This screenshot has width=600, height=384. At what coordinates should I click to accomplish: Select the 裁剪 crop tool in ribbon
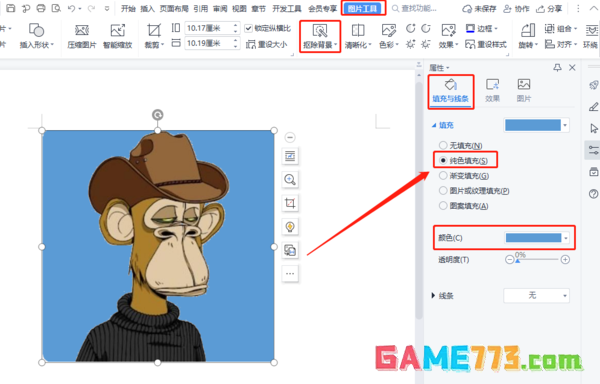154,36
